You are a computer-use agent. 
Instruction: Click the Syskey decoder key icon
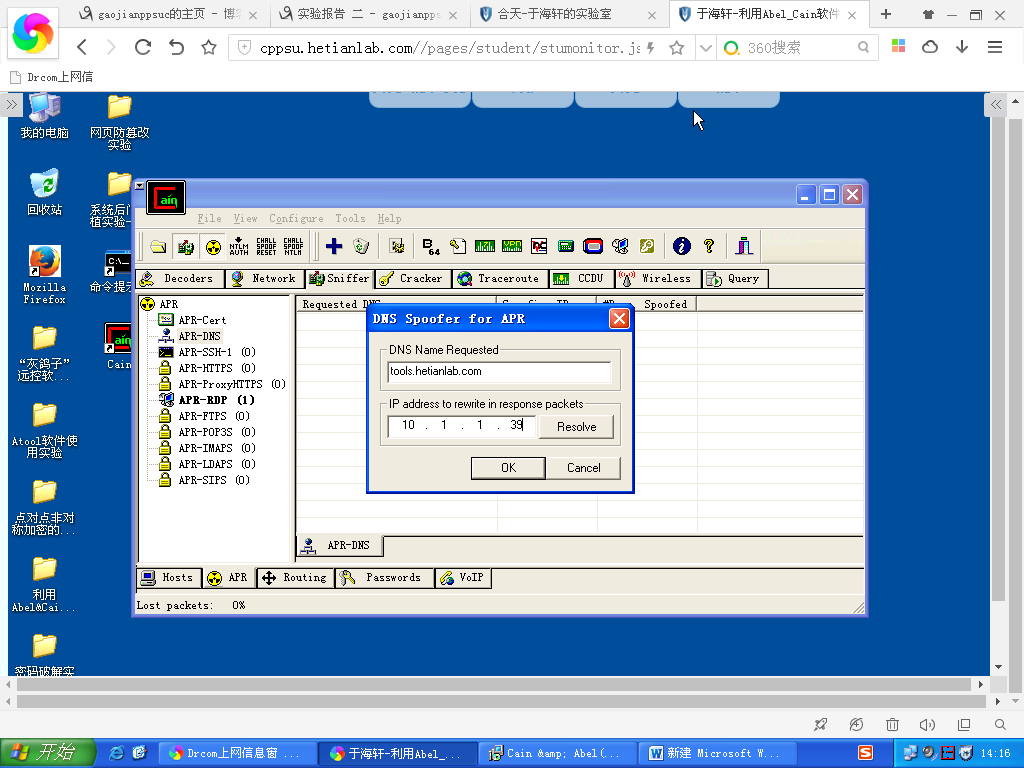647,246
